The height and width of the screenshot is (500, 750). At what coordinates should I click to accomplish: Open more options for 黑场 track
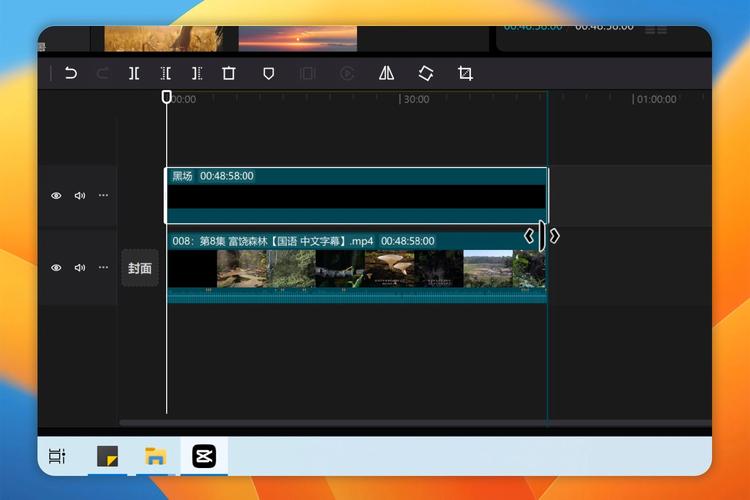(x=103, y=195)
